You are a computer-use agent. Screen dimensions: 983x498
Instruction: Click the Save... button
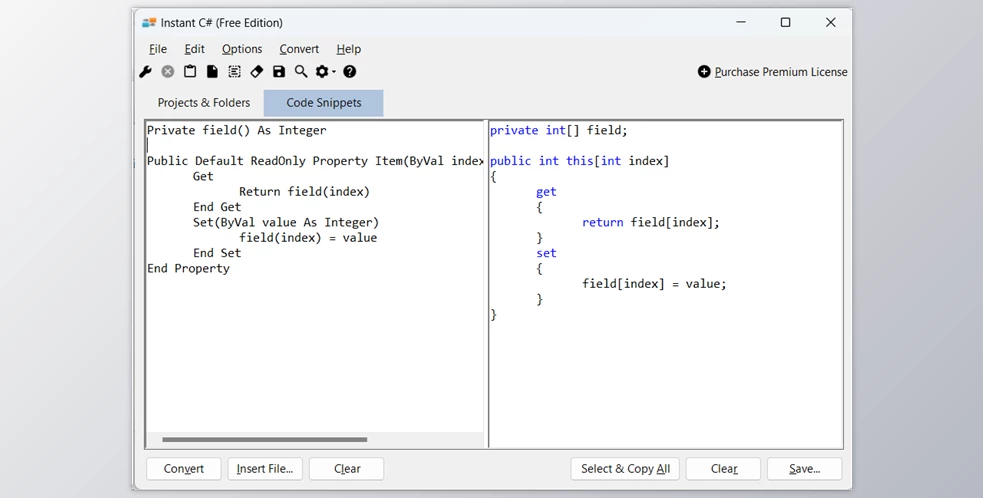tap(804, 469)
